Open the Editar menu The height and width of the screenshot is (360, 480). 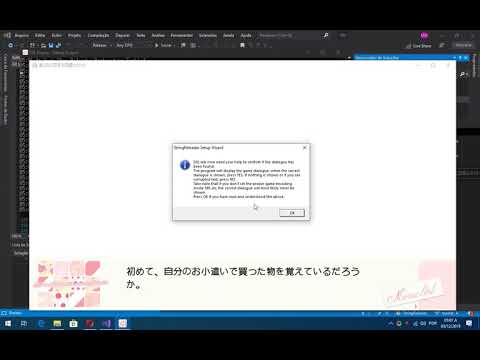[x=40, y=35]
